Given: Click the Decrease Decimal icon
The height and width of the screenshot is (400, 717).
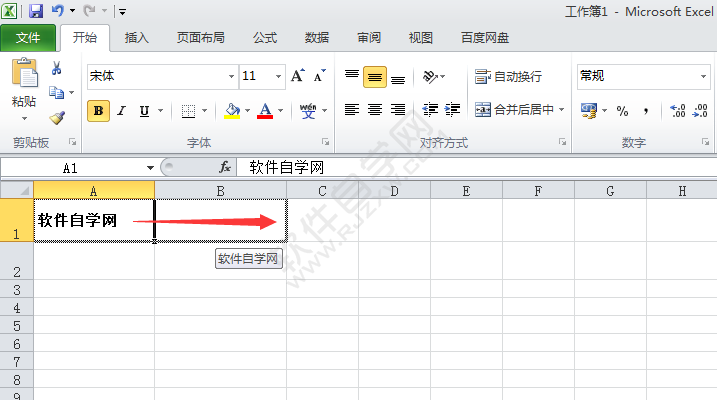Looking at the screenshot, I should pos(701,111).
